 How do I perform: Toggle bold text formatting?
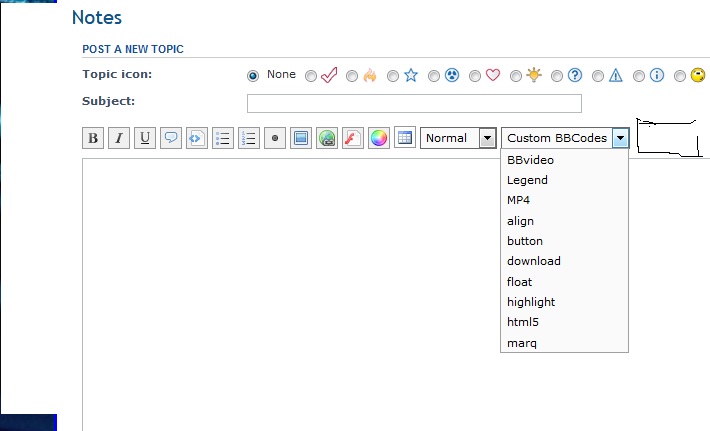pyautogui.click(x=93, y=139)
